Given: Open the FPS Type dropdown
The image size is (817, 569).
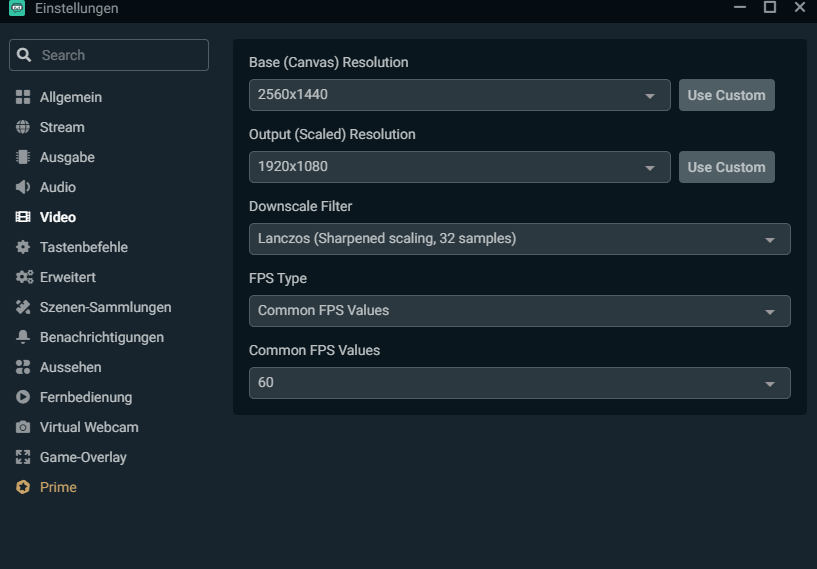Looking at the screenshot, I should [519, 311].
